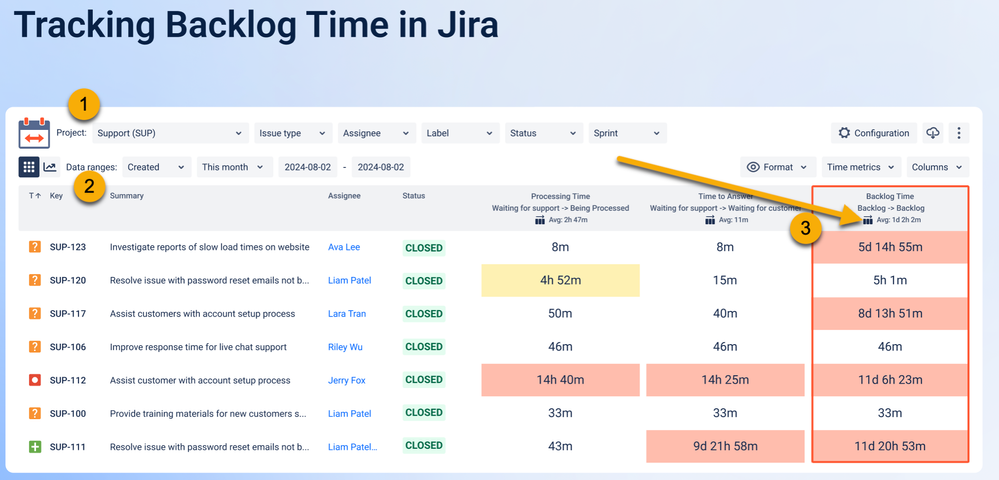Click the Key column header
Viewport: 999px width, 480px height.
pyautogui.click(x=57, y=196)
